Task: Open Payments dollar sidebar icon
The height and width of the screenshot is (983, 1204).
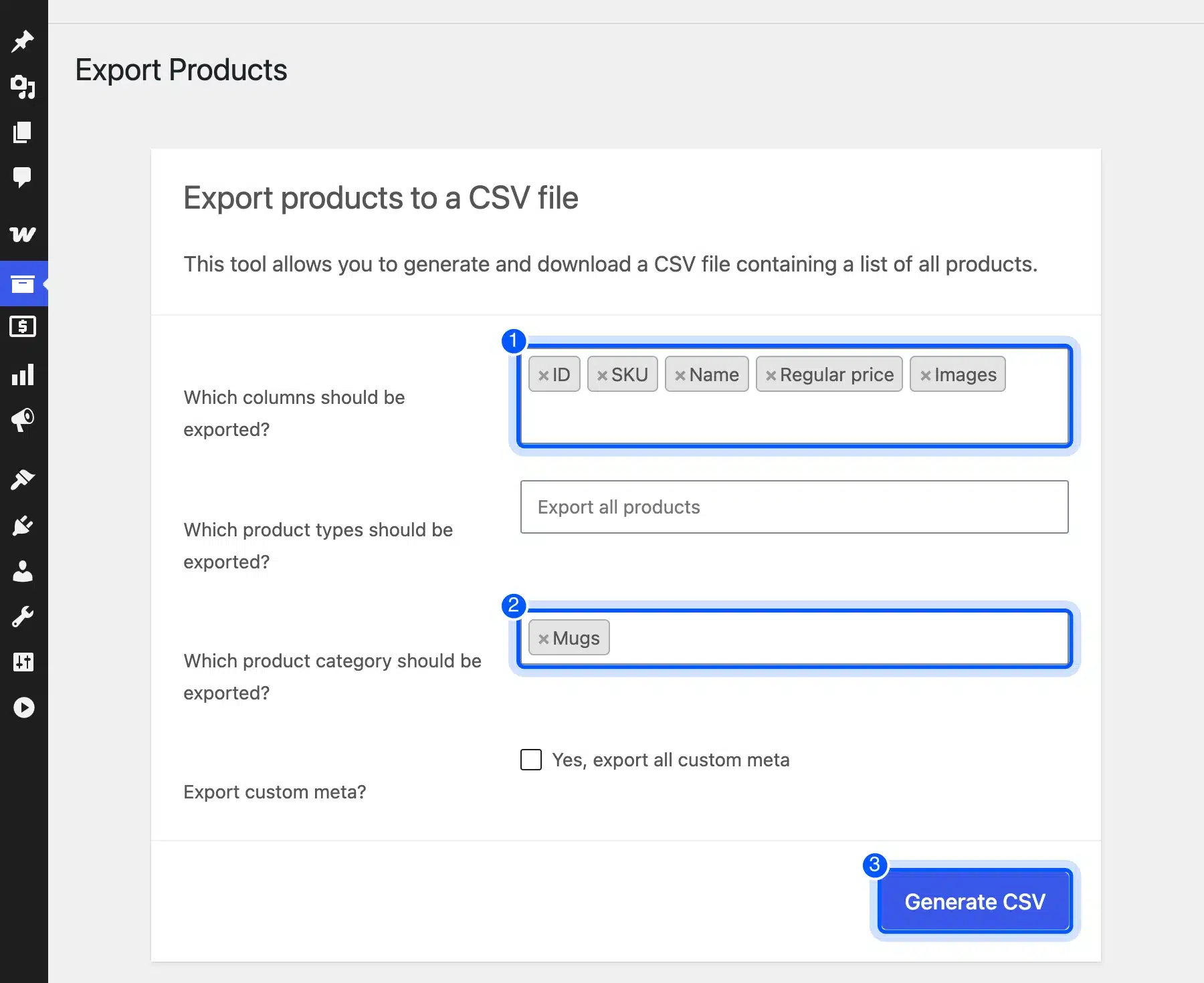Action: [23, 326]
